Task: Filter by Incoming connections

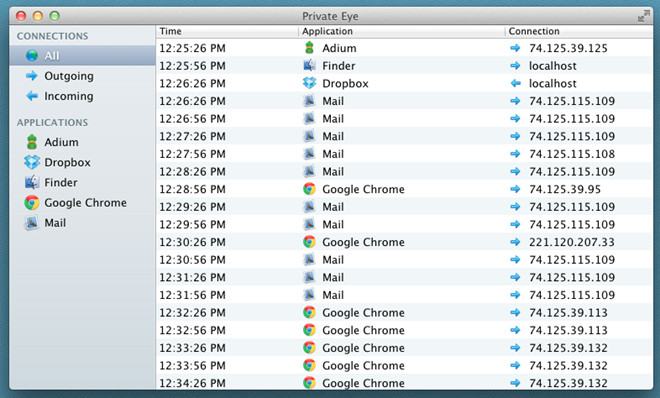Action: pyautogui.click(x=82, y=96)
